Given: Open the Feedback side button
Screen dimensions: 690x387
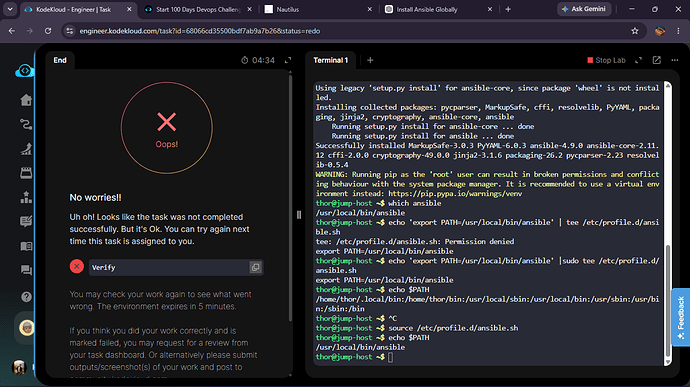Looking at the screenshot, I should (x=681, y=317).
